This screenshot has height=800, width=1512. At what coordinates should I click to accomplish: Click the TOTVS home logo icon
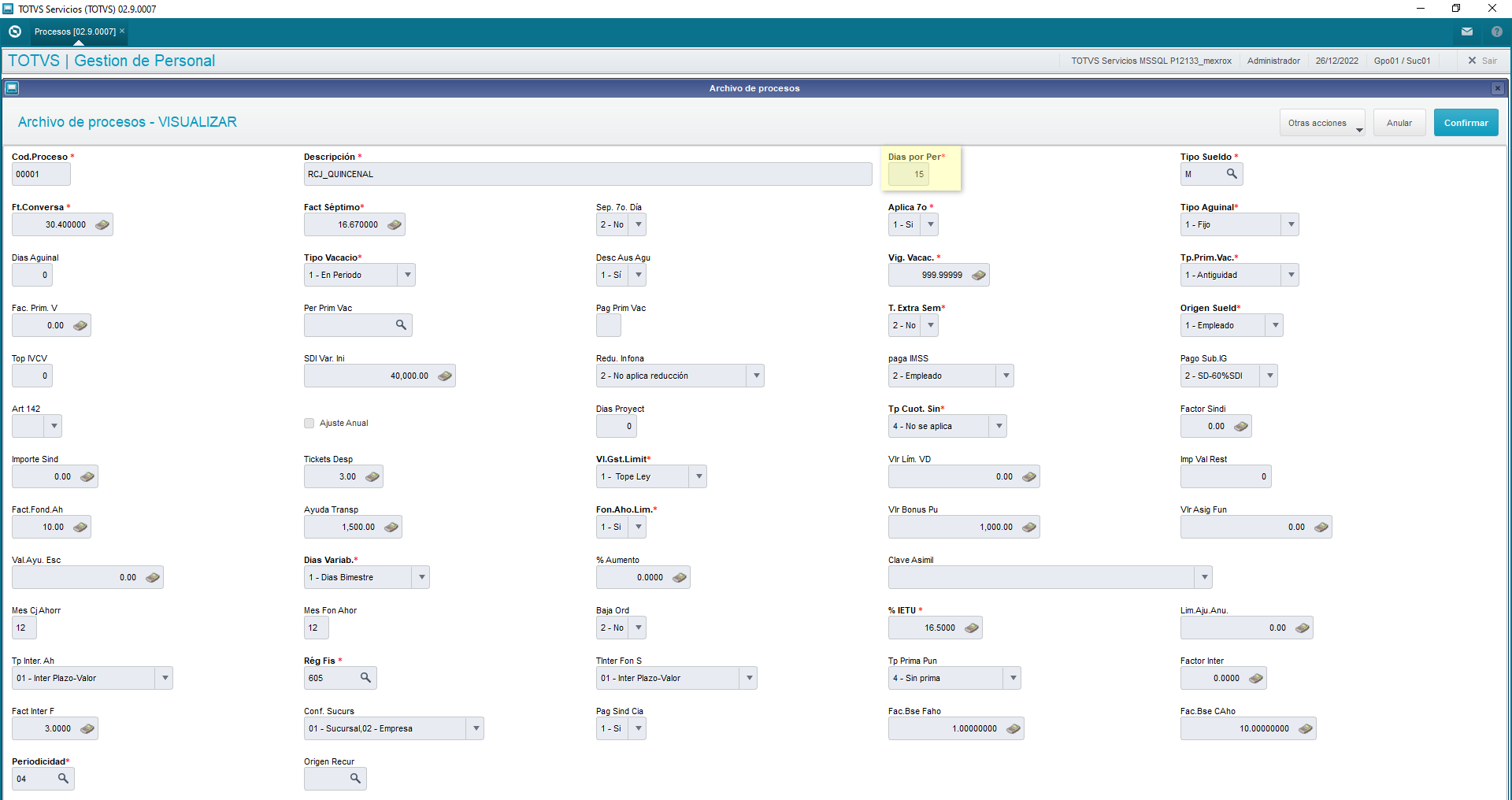(x=14, y=31)
